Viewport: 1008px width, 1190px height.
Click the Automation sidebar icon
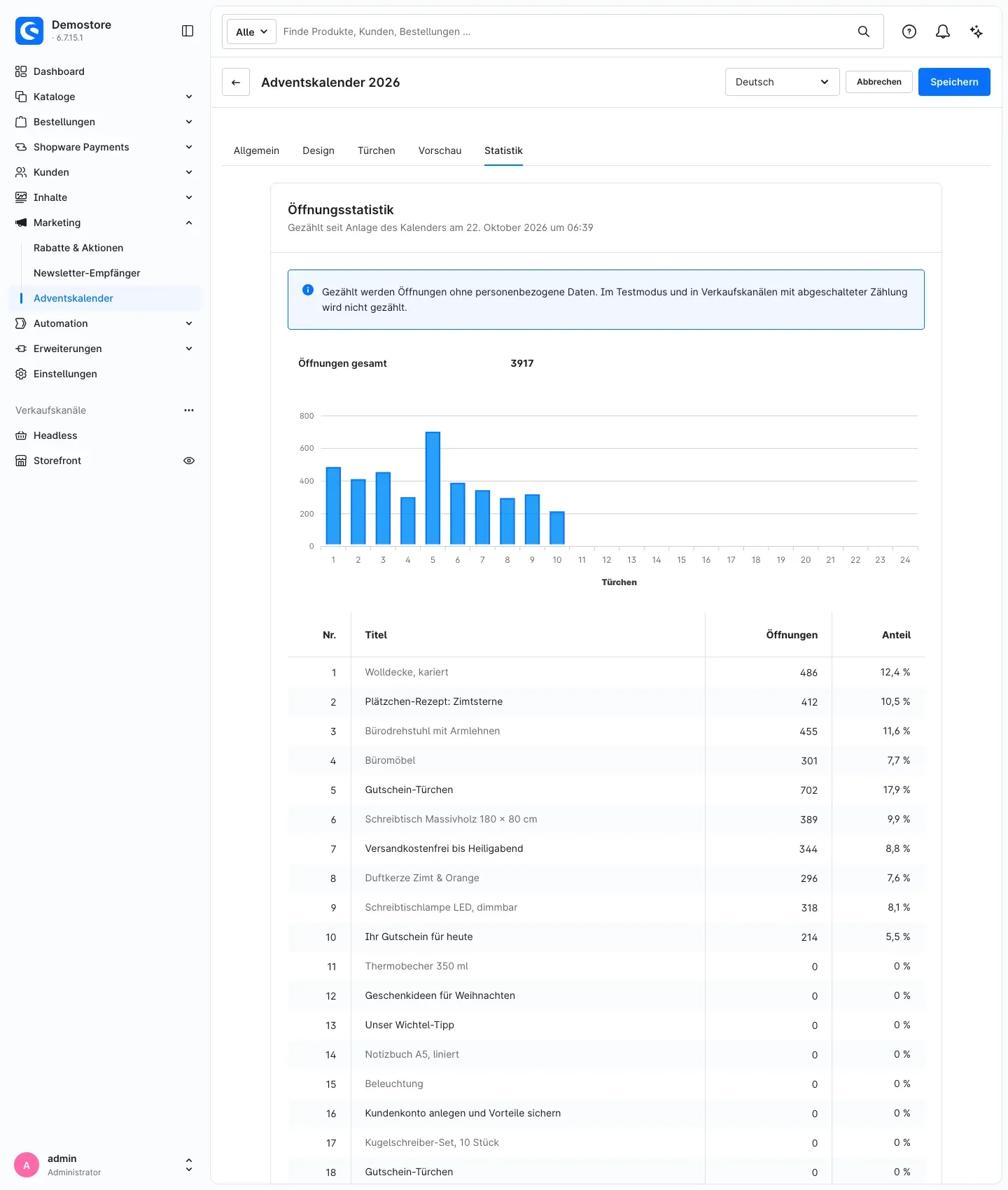(21, 323)
